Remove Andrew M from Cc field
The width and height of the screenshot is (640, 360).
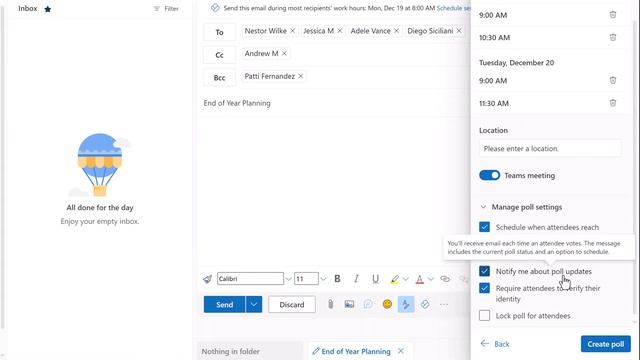pos(284,53)
